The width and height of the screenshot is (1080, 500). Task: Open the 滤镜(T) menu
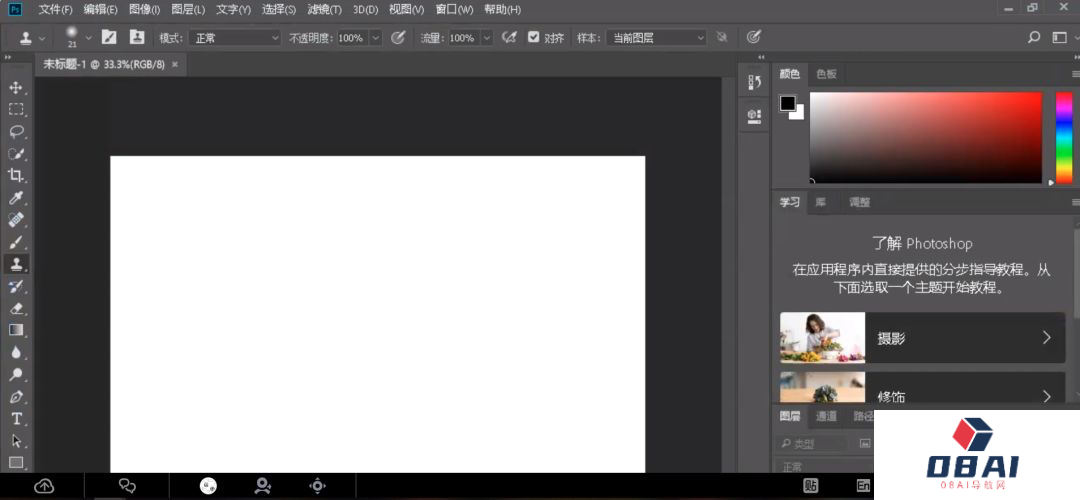click(x=324, y=10)
